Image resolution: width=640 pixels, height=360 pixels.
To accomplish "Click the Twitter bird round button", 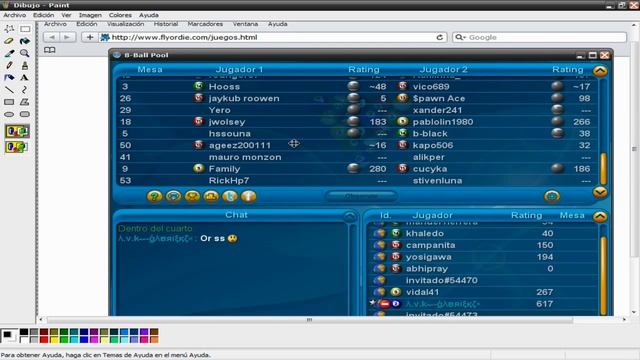I will click(230, 197).
